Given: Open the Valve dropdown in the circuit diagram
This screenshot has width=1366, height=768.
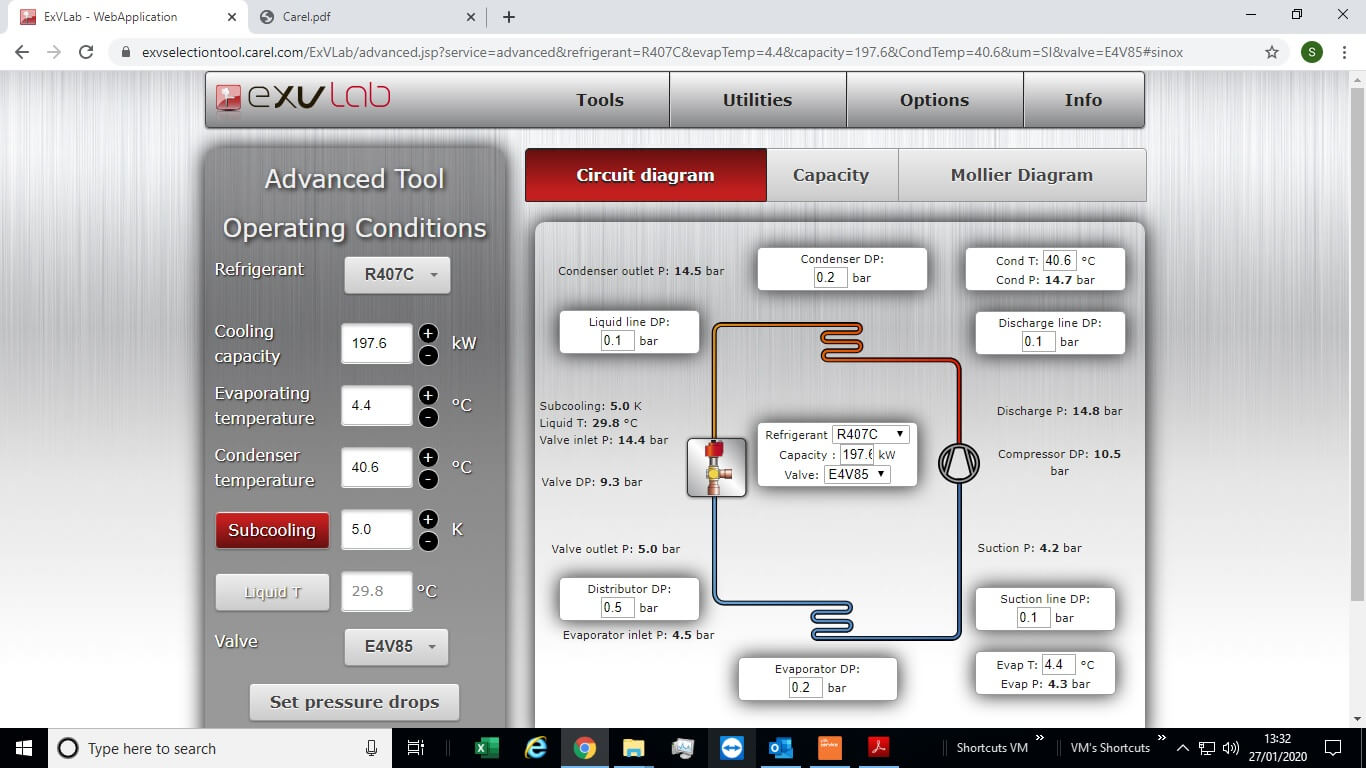Looking at the screenshot, I should pos(856,474).
